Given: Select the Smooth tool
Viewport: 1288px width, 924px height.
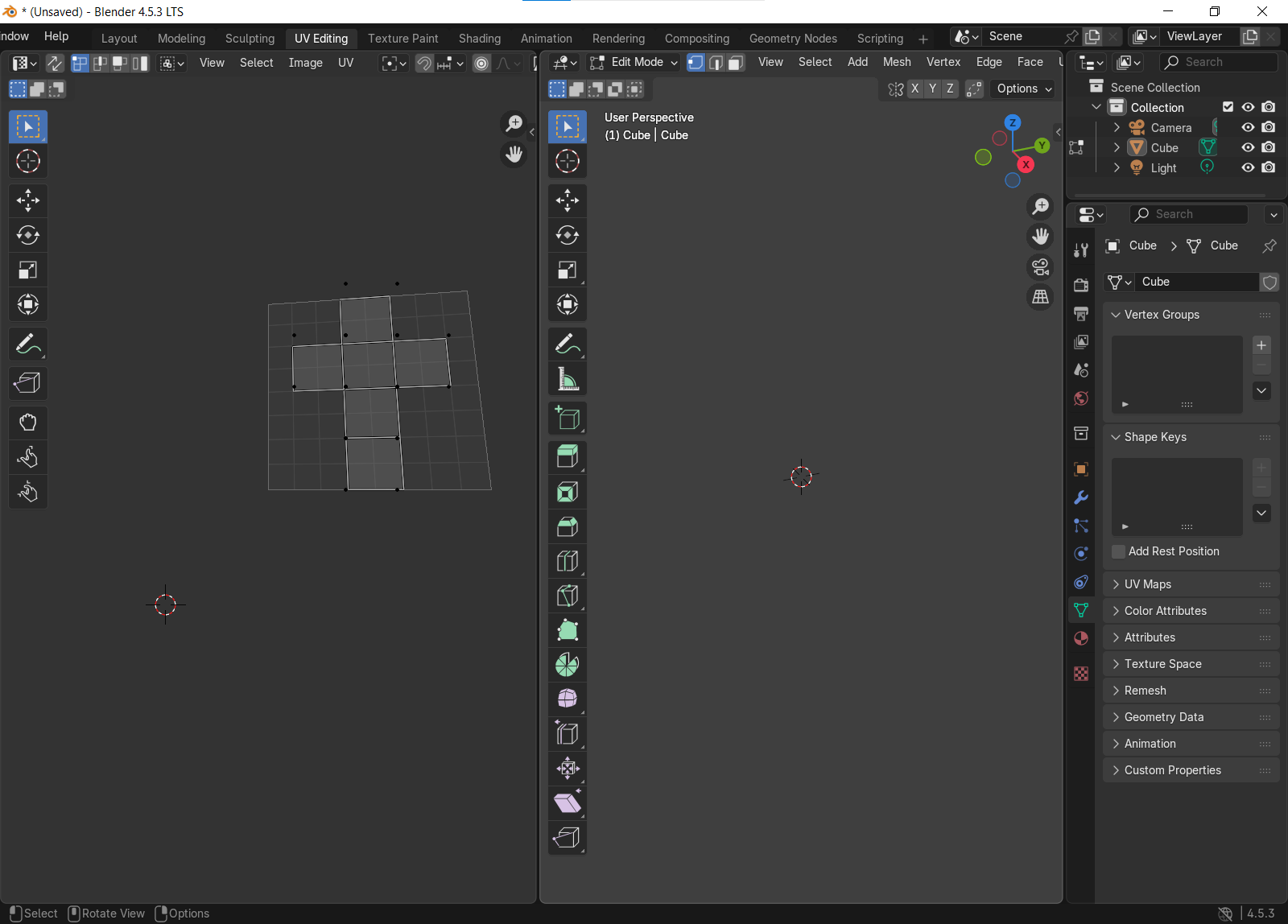Looking at the screenshot, I should [x=568, y=699].
